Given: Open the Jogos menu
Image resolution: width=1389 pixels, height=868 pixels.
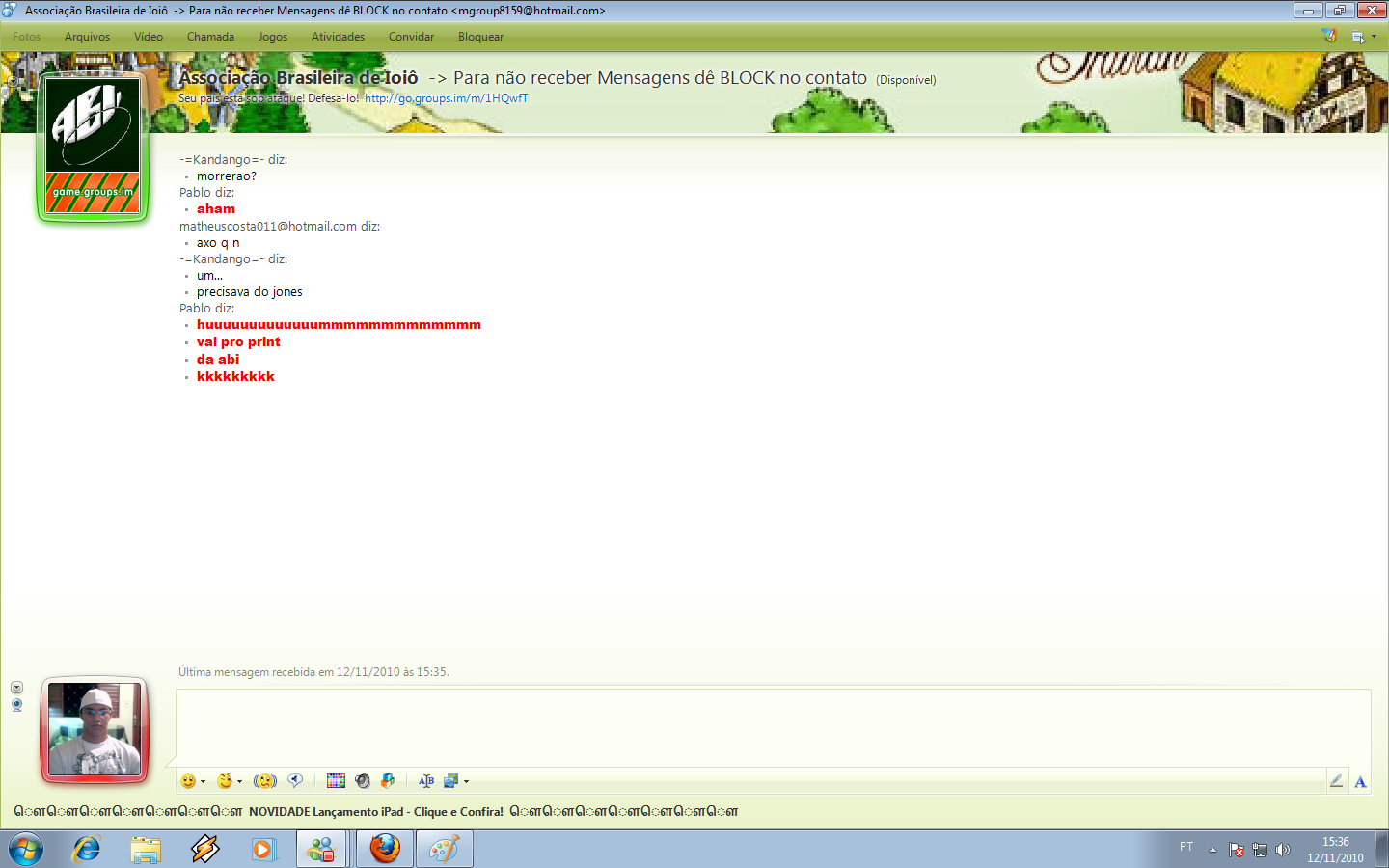Looking at the screenshot, I should coord(272,37).
